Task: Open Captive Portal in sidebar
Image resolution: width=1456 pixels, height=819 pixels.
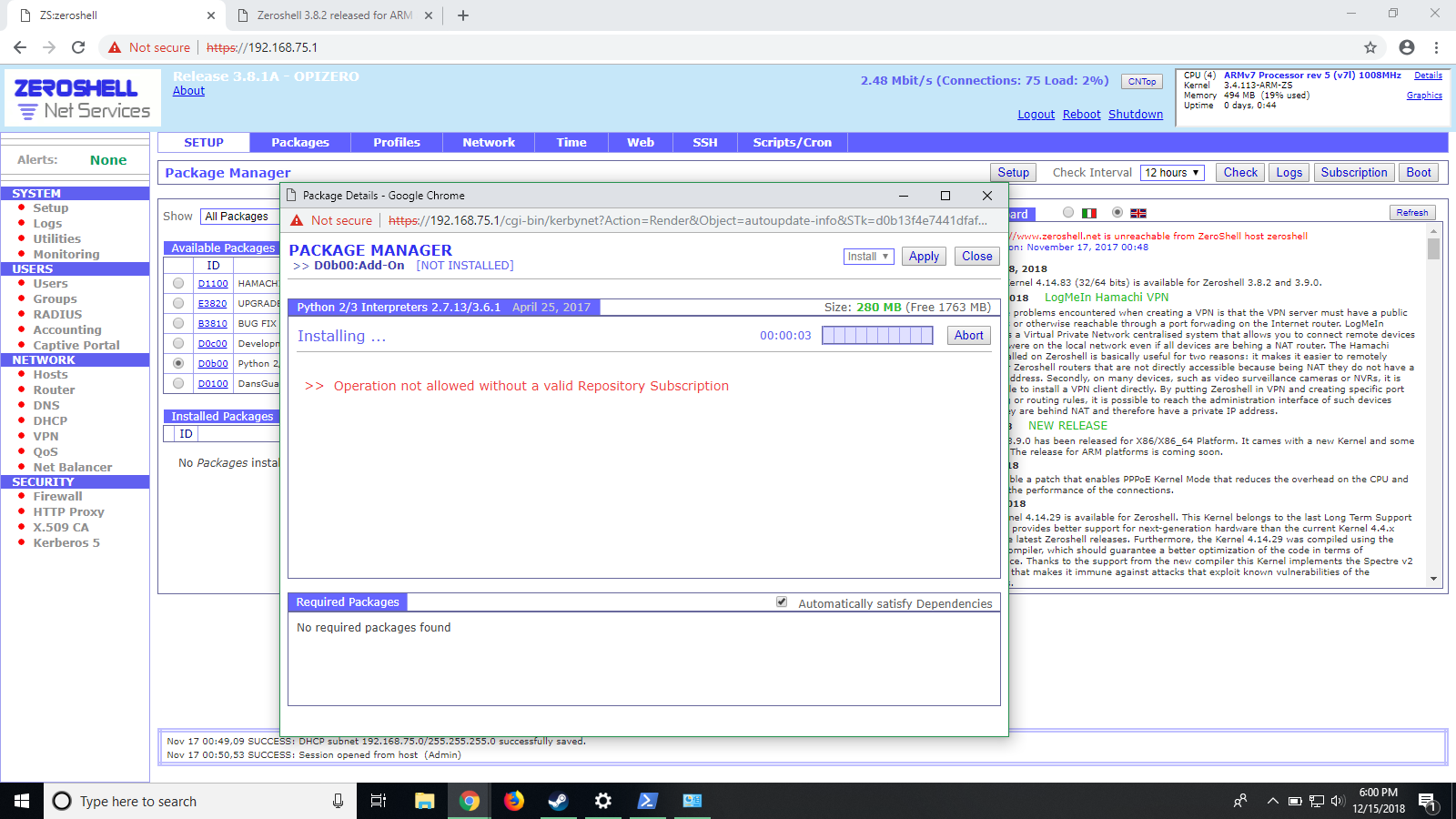Action: 76,346
